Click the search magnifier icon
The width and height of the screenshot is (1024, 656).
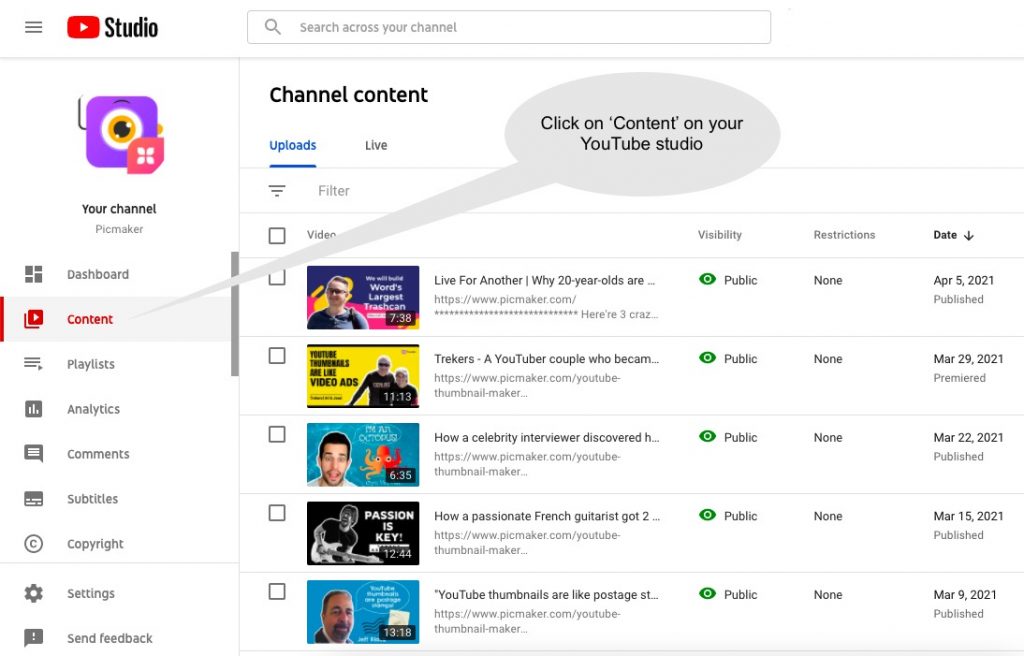click(272, 27)
